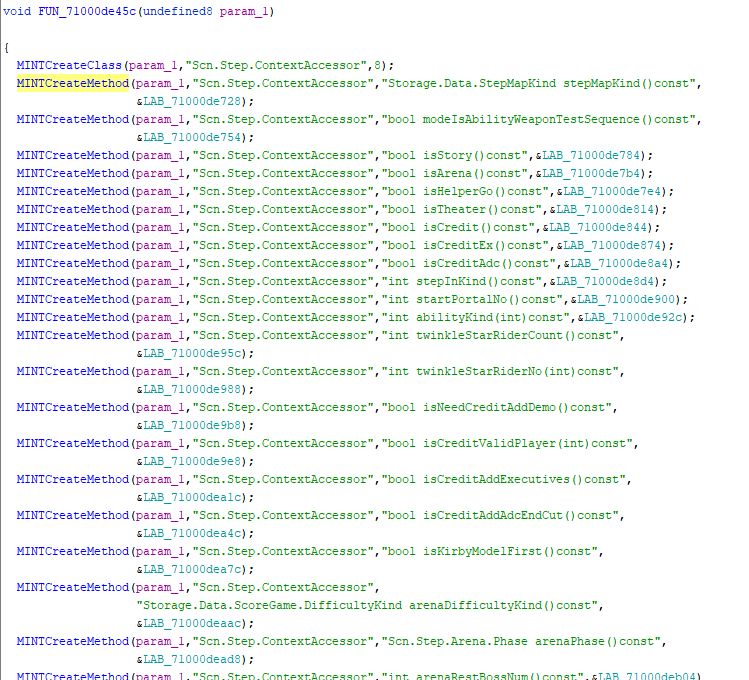
Task: Click the "int twinkleStarRiderCount()const" string
Action: coord(500,336)
